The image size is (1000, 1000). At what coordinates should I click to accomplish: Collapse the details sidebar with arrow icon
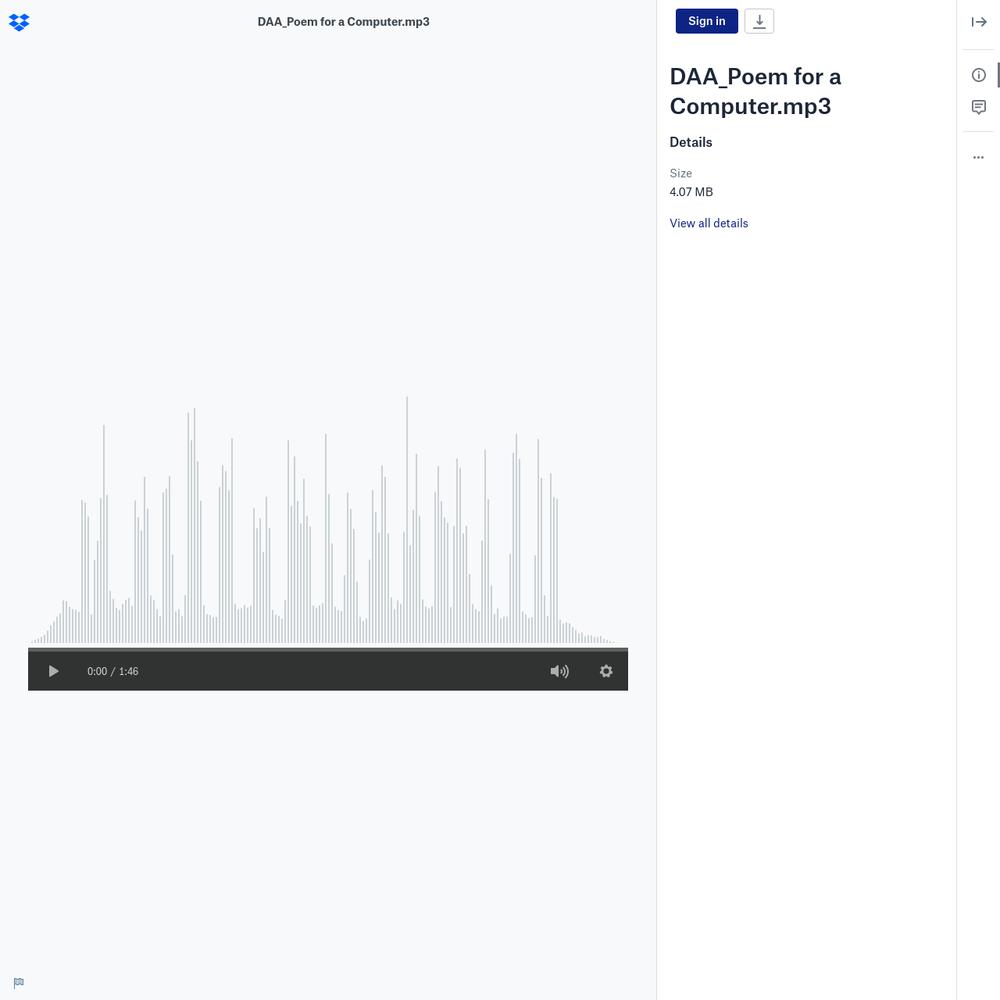[979, 22]
